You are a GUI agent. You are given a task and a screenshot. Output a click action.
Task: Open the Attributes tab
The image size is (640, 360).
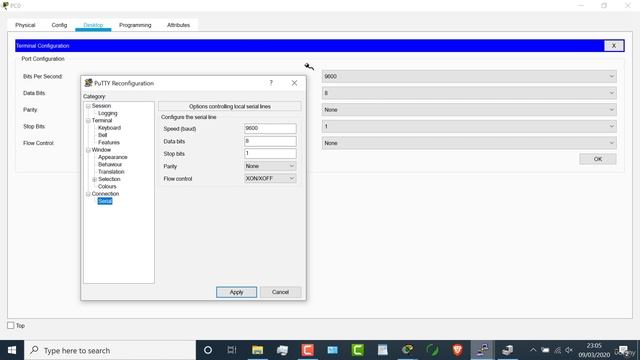(178, 25)
